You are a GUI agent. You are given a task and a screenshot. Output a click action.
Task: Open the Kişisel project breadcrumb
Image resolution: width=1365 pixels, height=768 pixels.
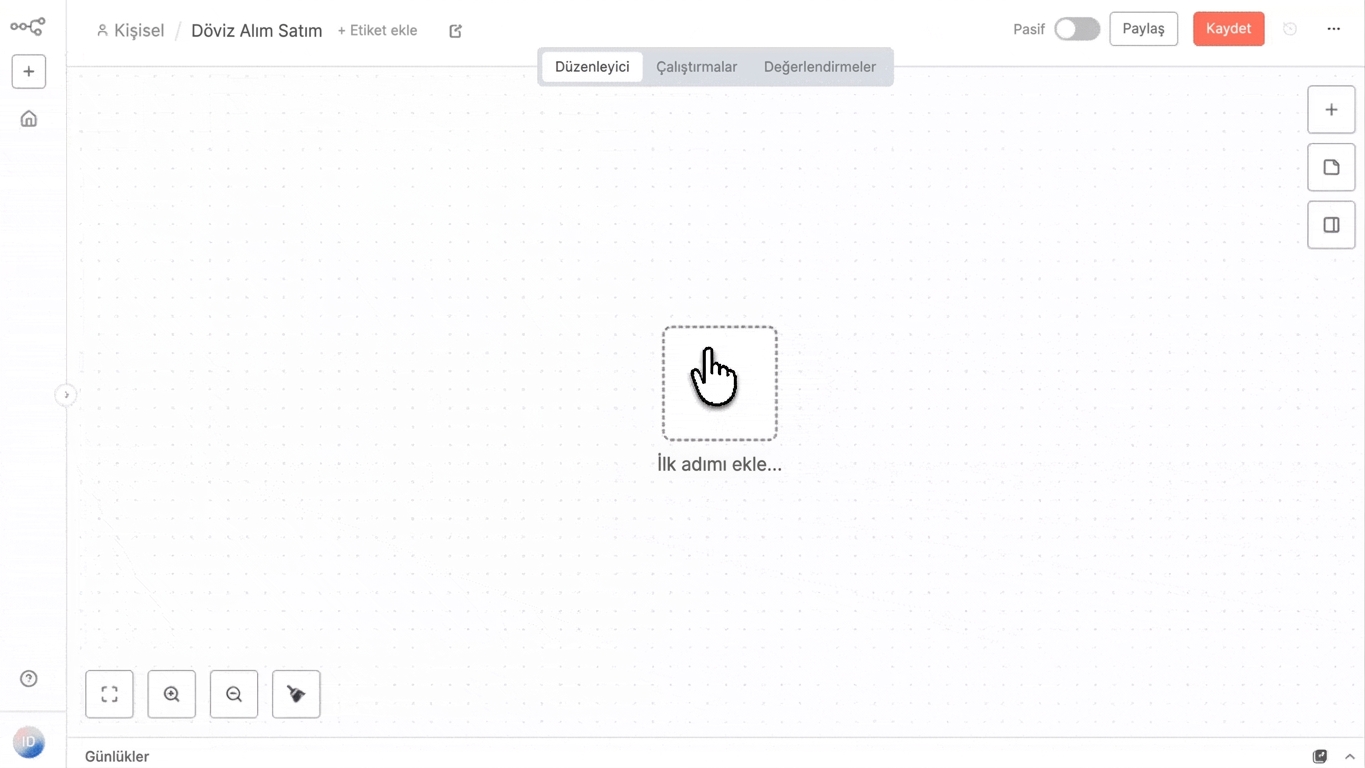(x=130, y=31)
